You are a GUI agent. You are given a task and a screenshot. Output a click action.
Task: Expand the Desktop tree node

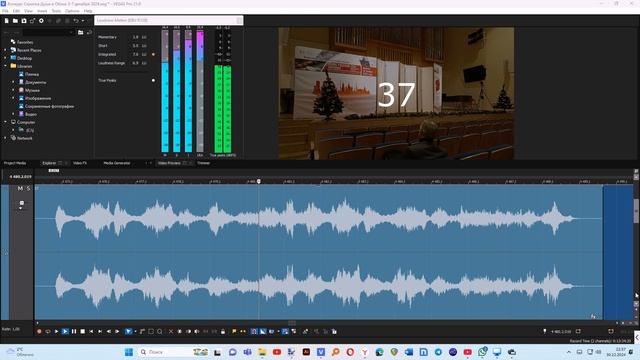coord(6,58)
